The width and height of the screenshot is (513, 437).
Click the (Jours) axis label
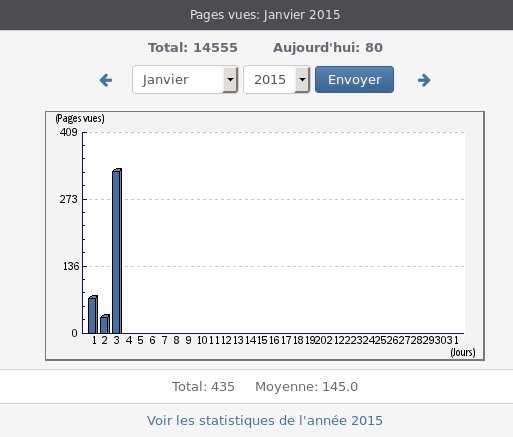[463, 352]
